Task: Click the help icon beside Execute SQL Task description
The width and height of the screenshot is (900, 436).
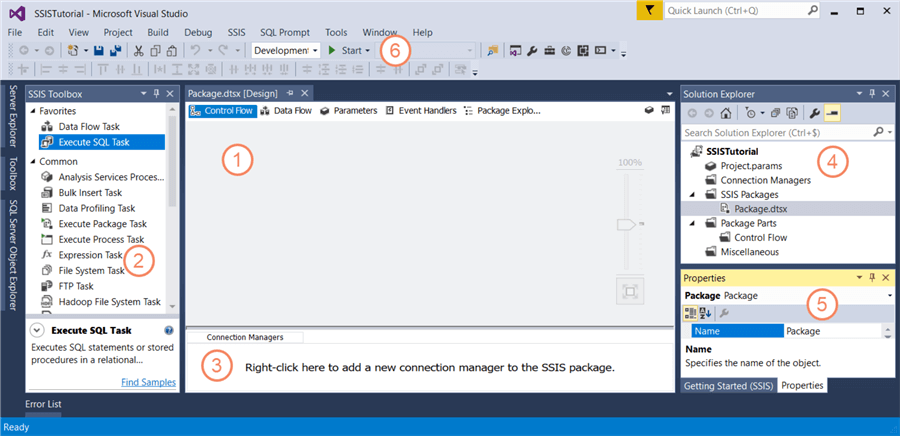Action: tap(169, 330)
